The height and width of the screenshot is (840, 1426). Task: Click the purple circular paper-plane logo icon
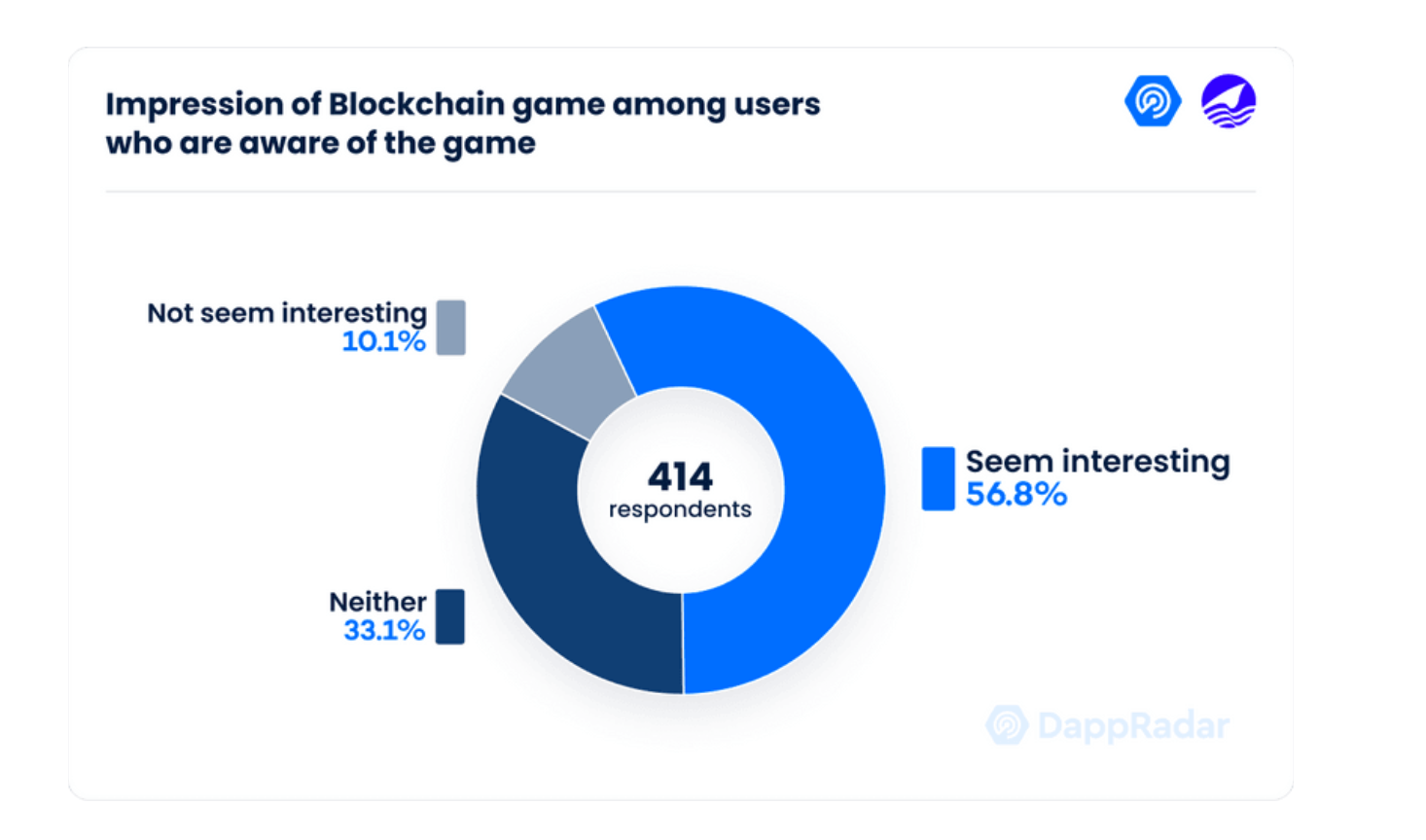[x=1229, y=101]
